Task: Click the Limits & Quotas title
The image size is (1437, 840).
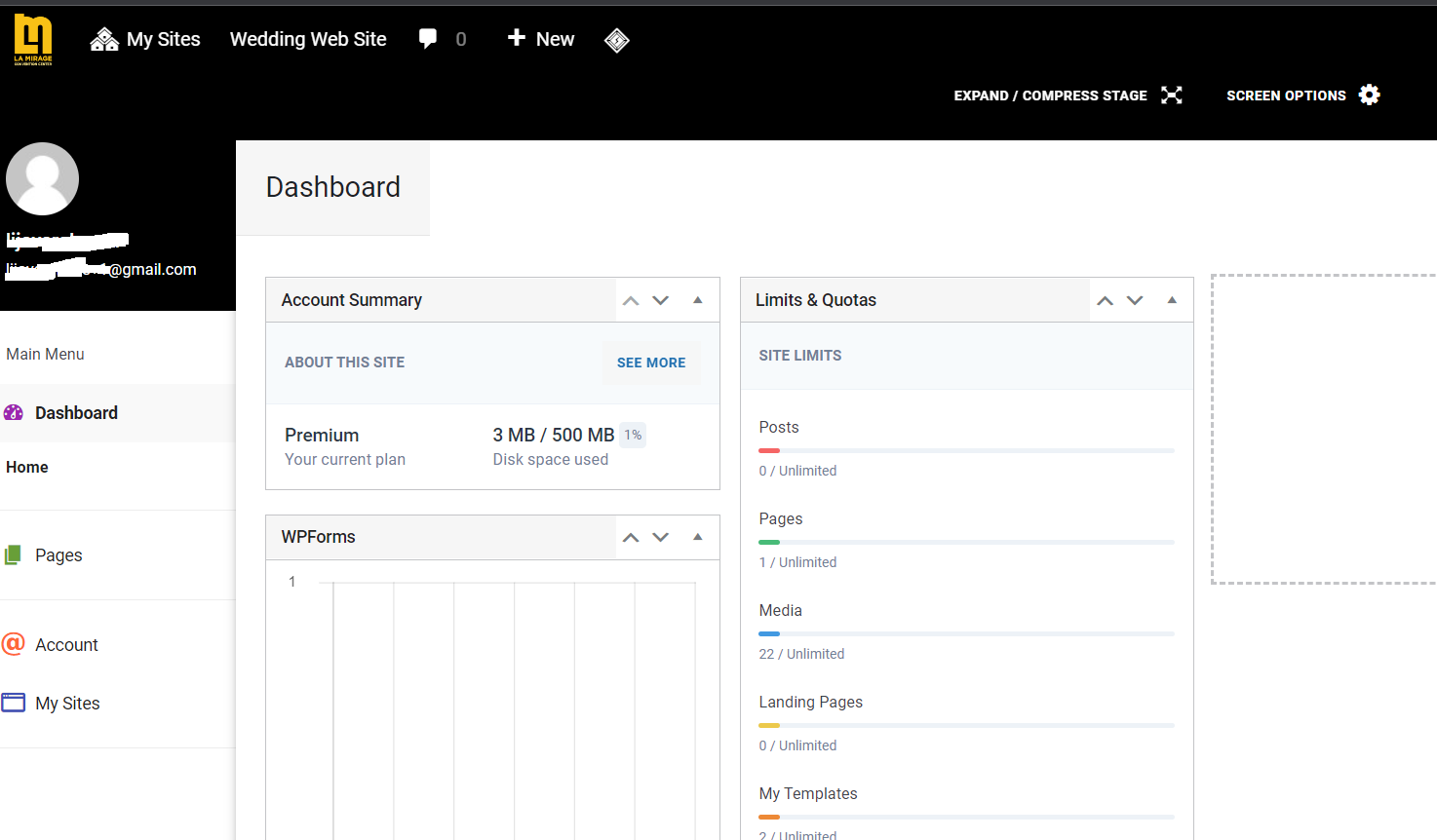Action: click(815, 300)
